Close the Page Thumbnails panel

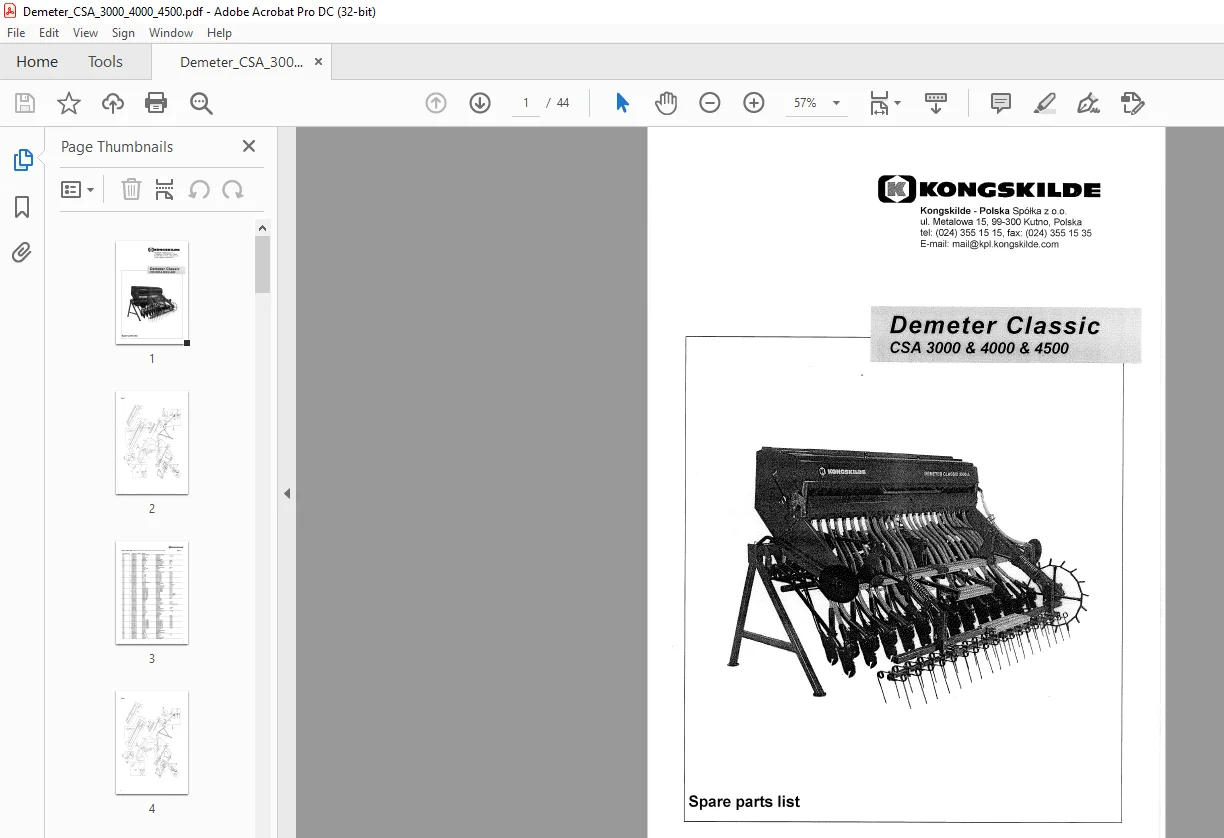(249, 146)
